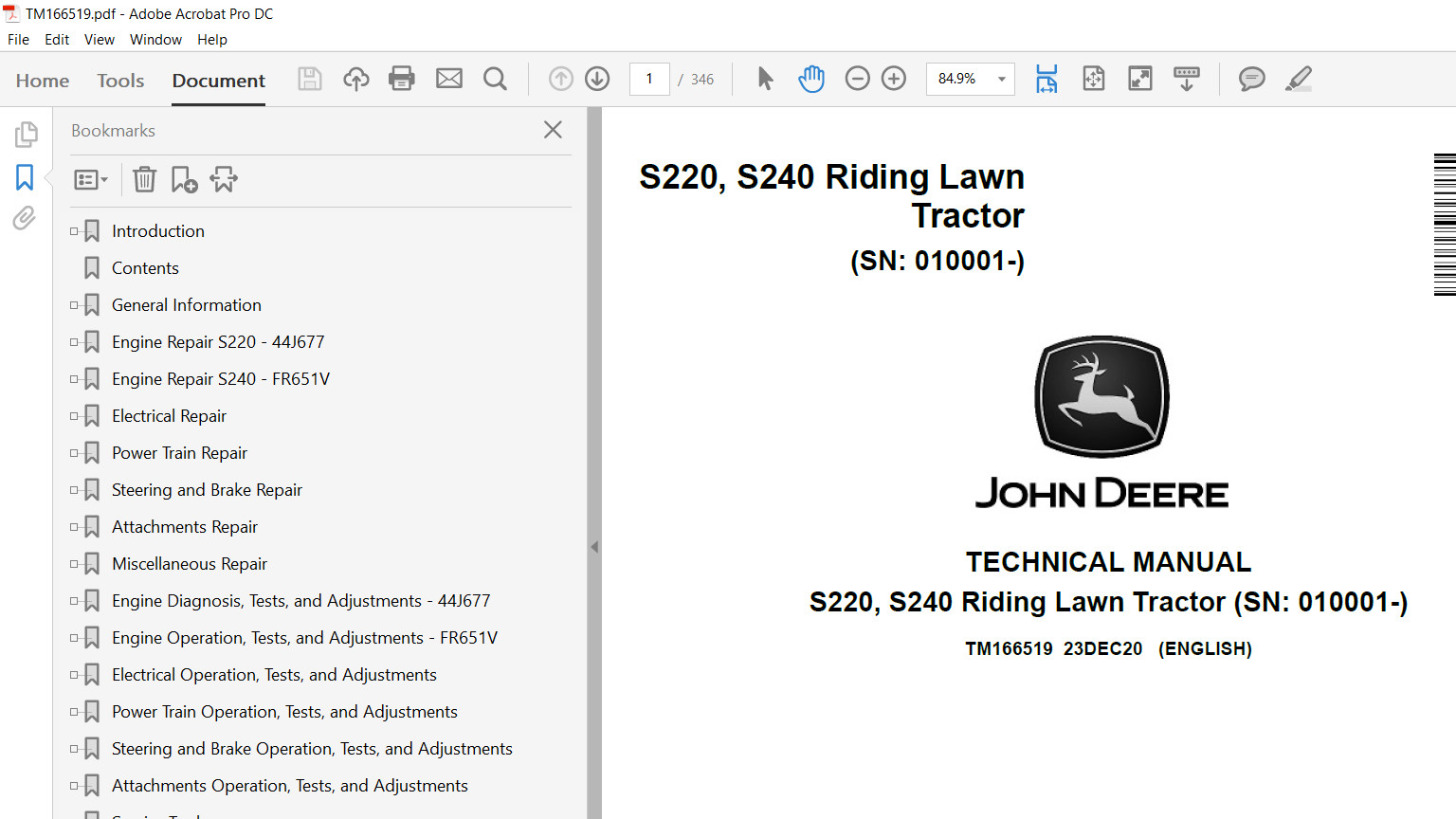This screenshot has width=1456, height=819.
Task: Go to next page arrow
Action: (x=597, y=79)
